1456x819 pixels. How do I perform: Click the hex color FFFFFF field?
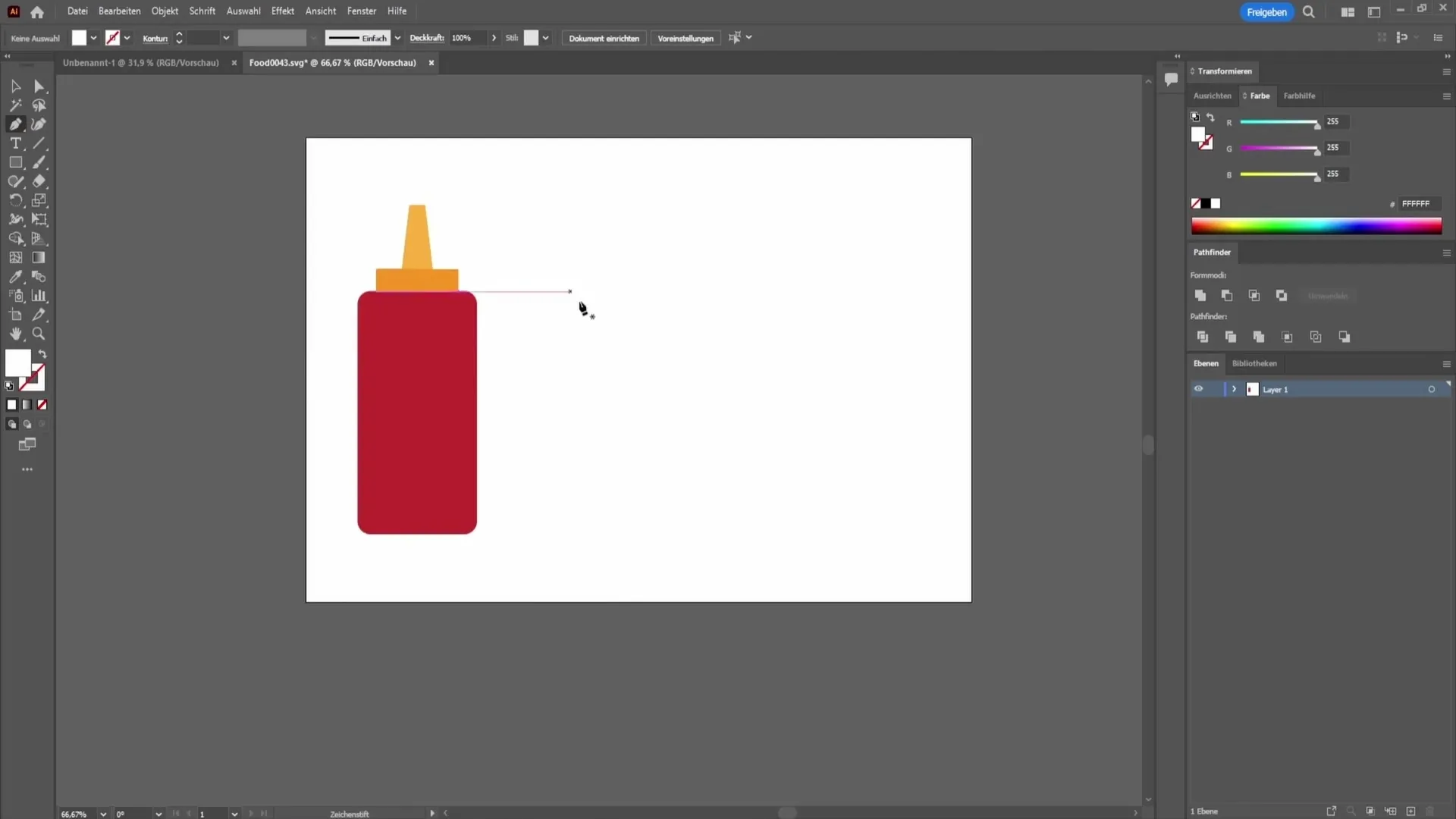coord(1420,204)
